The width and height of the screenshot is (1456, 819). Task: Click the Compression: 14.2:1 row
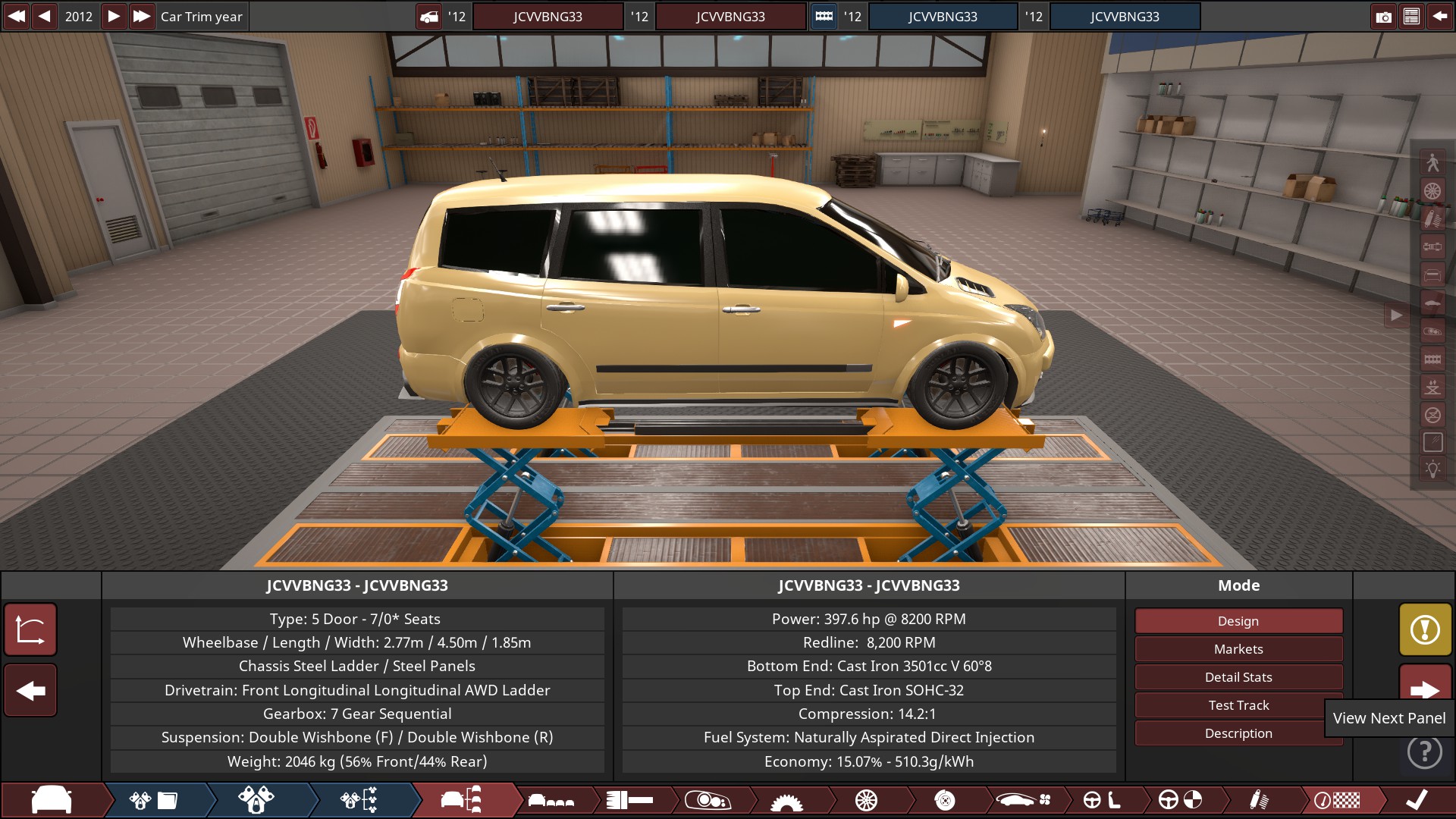869,714
